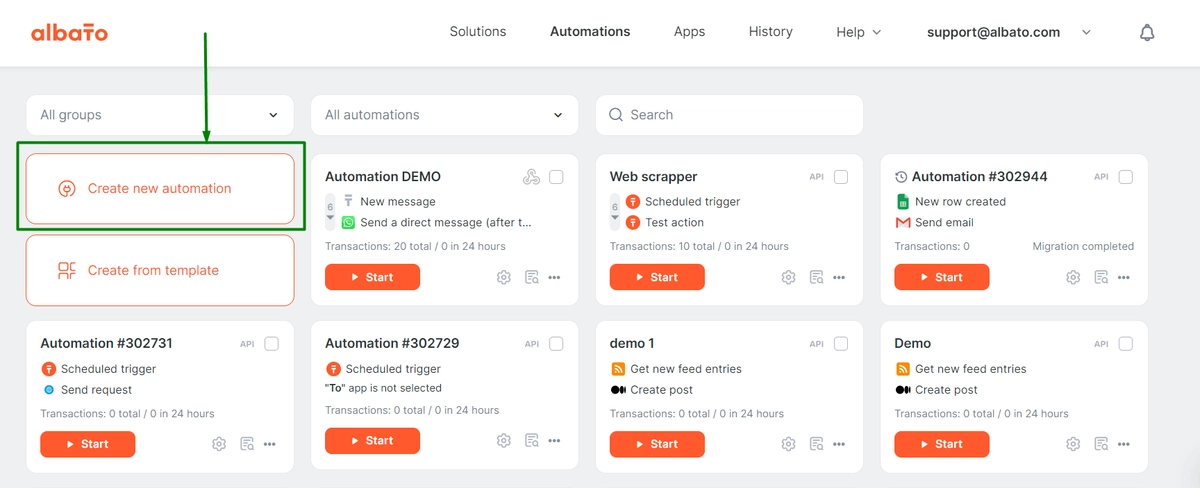Open settings gear for Automation DEMO
Image resolution: width=1200 pixels, height=488 pixels.
point(504,277)
